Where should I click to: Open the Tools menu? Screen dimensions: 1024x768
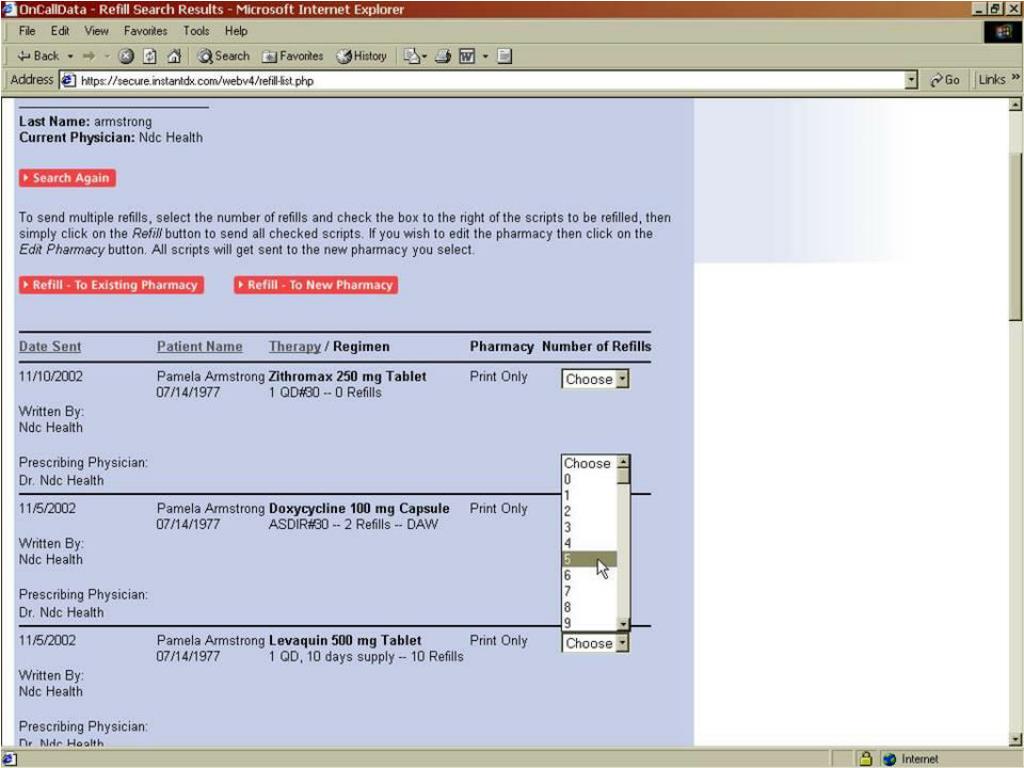click(196, 31)
